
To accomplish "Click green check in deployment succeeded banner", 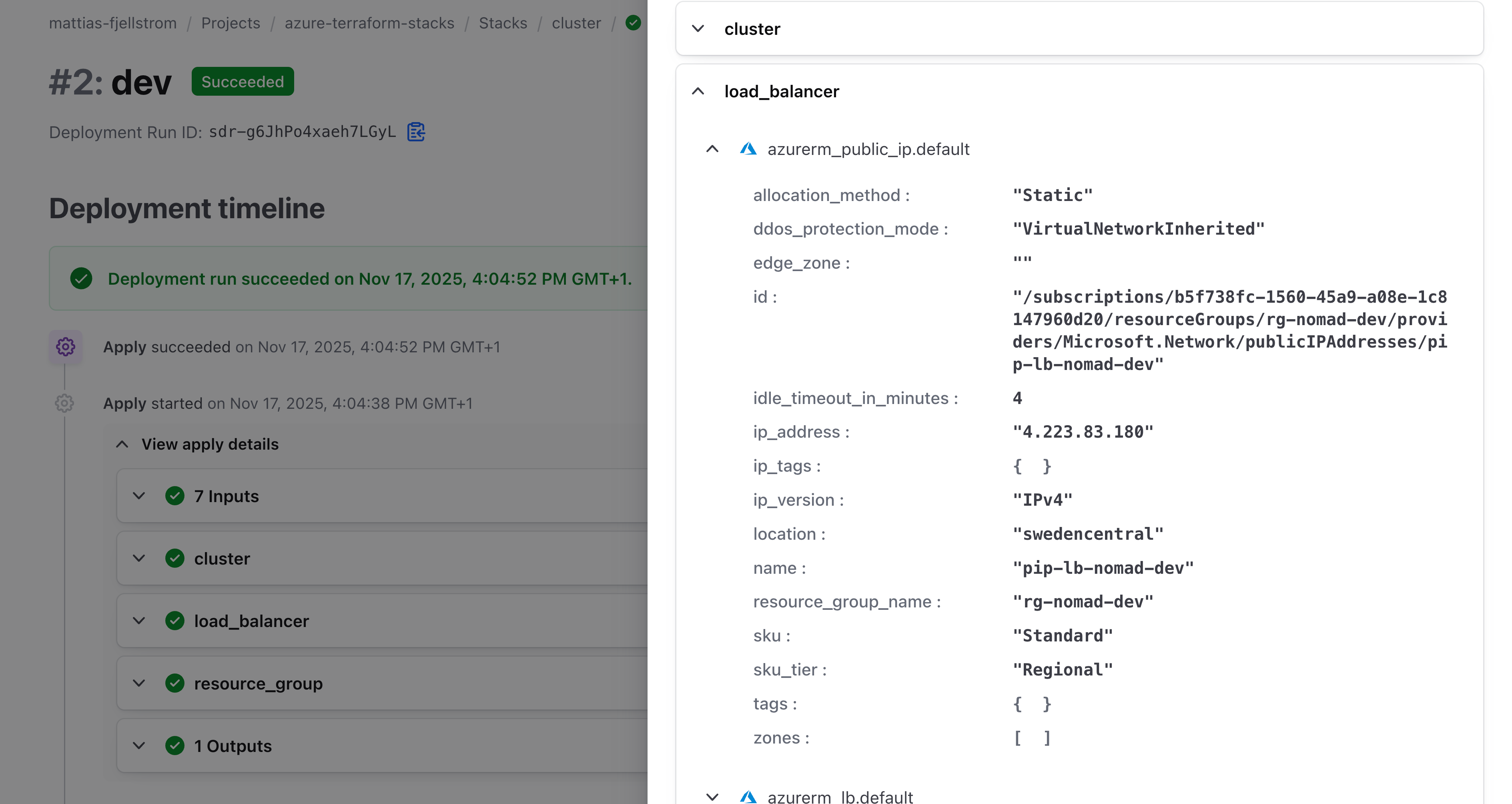I will point(81,278).
